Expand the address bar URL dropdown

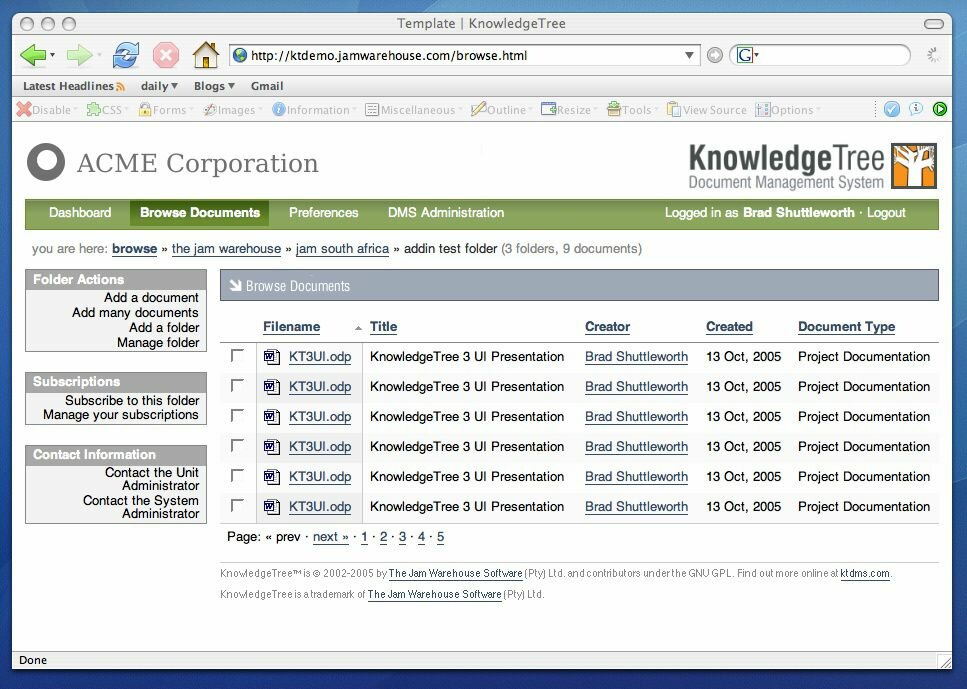click(x=689, y=56)
